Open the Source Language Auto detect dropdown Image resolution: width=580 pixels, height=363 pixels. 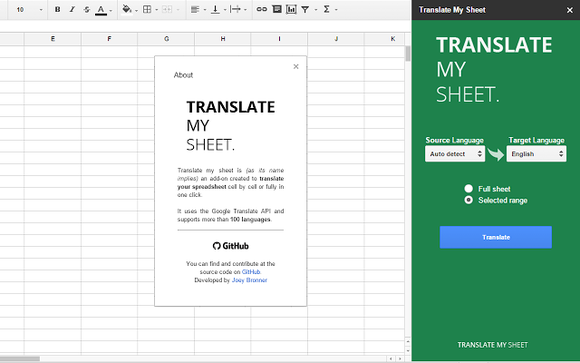pos(455,154)
